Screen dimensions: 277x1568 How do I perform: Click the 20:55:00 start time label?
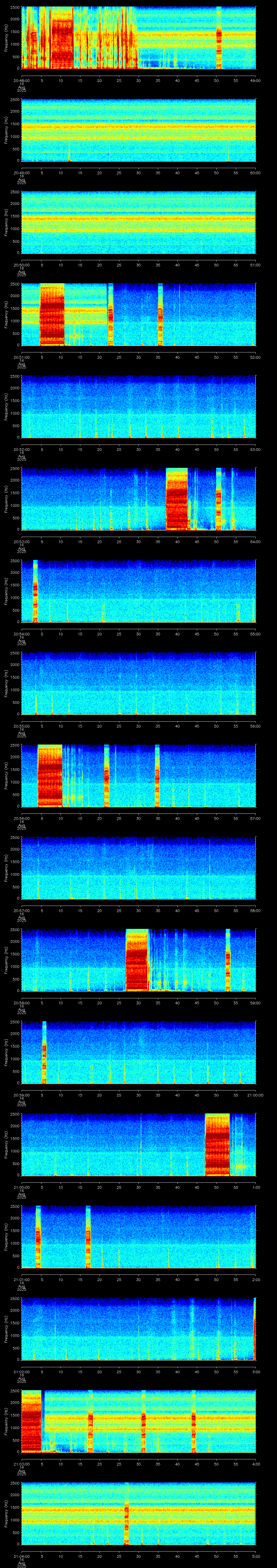click(x=21, y=726)
